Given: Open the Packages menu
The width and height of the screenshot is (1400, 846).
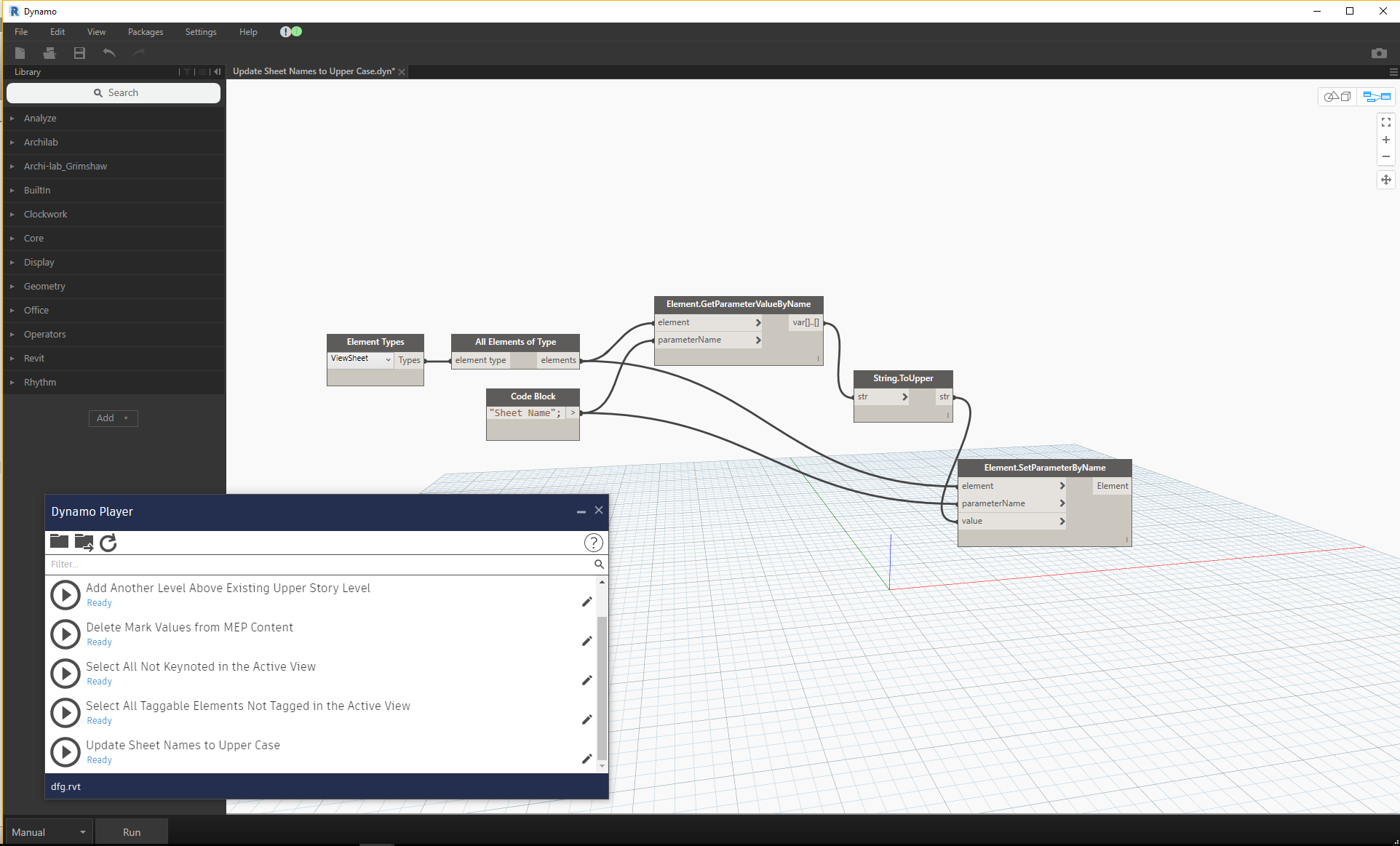Looking at the screenshot, I should [x=146, y=32].
